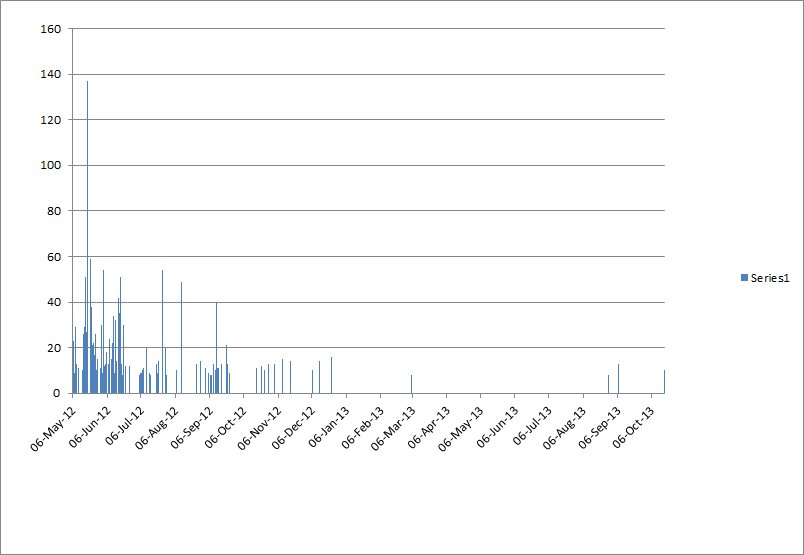
Task: Click the 06-May-13 date axis label
Action: tap(461, 428)
